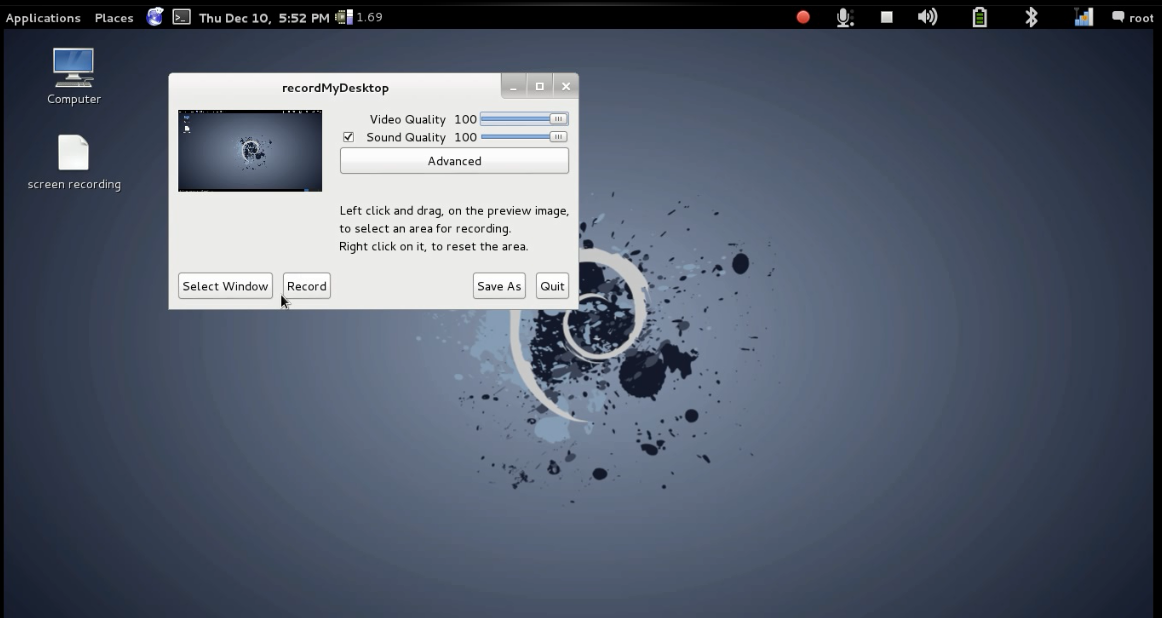
Task: Toggle the Sound Quality checkbox
Action: (348, 137)
